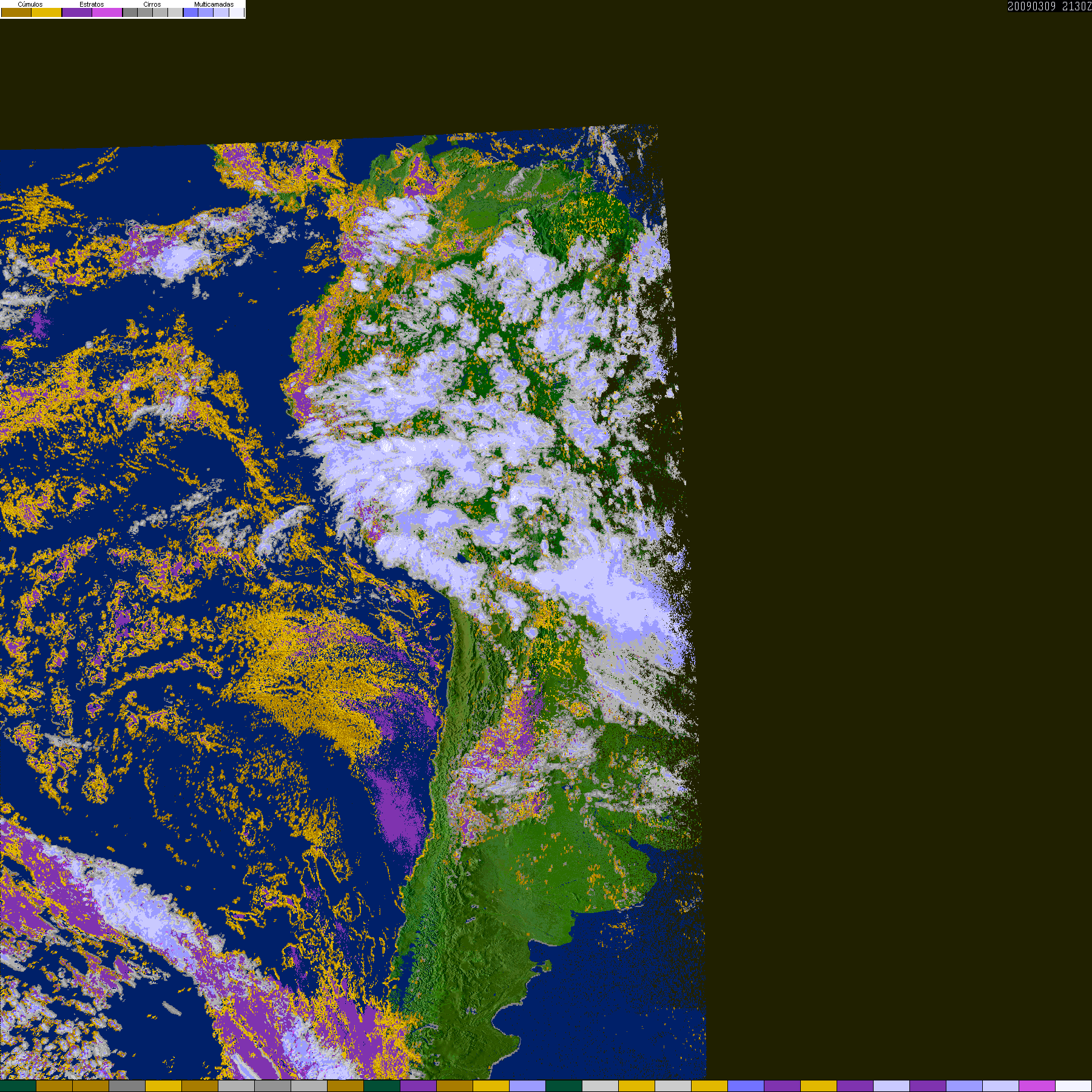Click the white block in the bottom color strip
The width and height of the screenshot is (1092, 1092).
point(1074,1087)
